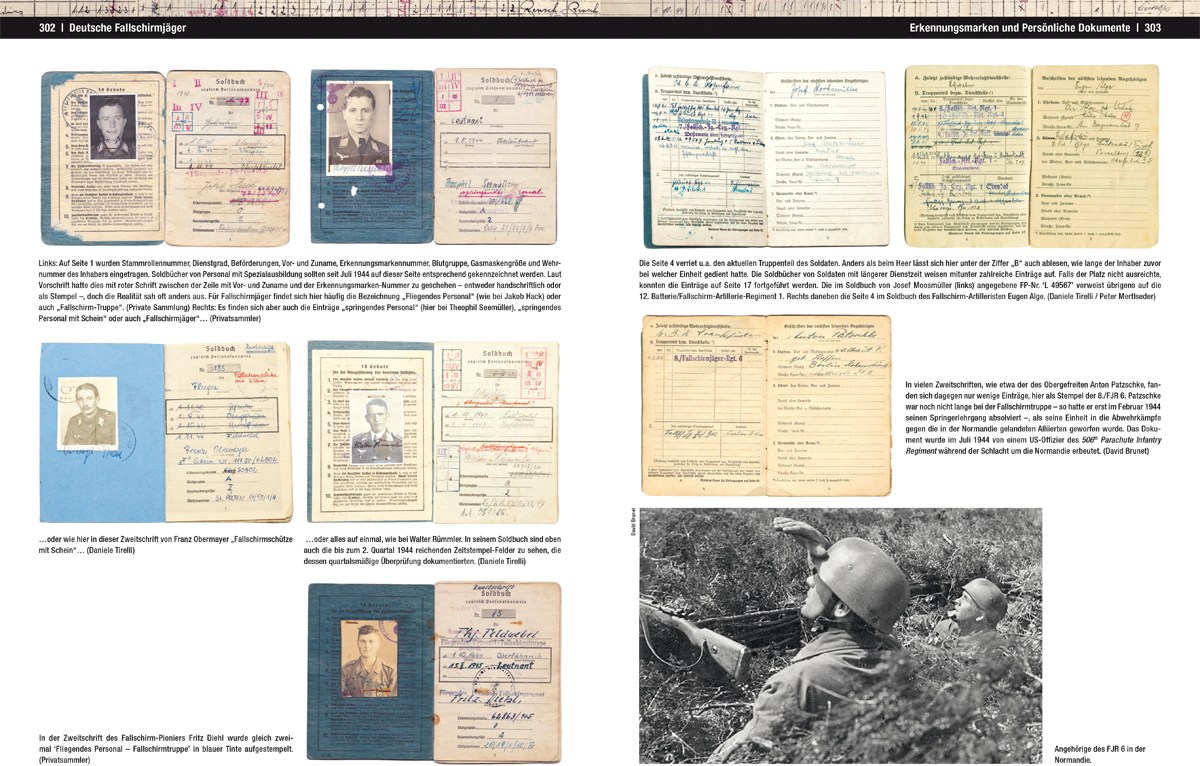Screen dimensions: 1200x766
Task: Click the document strip banner across the page top
Action: click(600, 7)
